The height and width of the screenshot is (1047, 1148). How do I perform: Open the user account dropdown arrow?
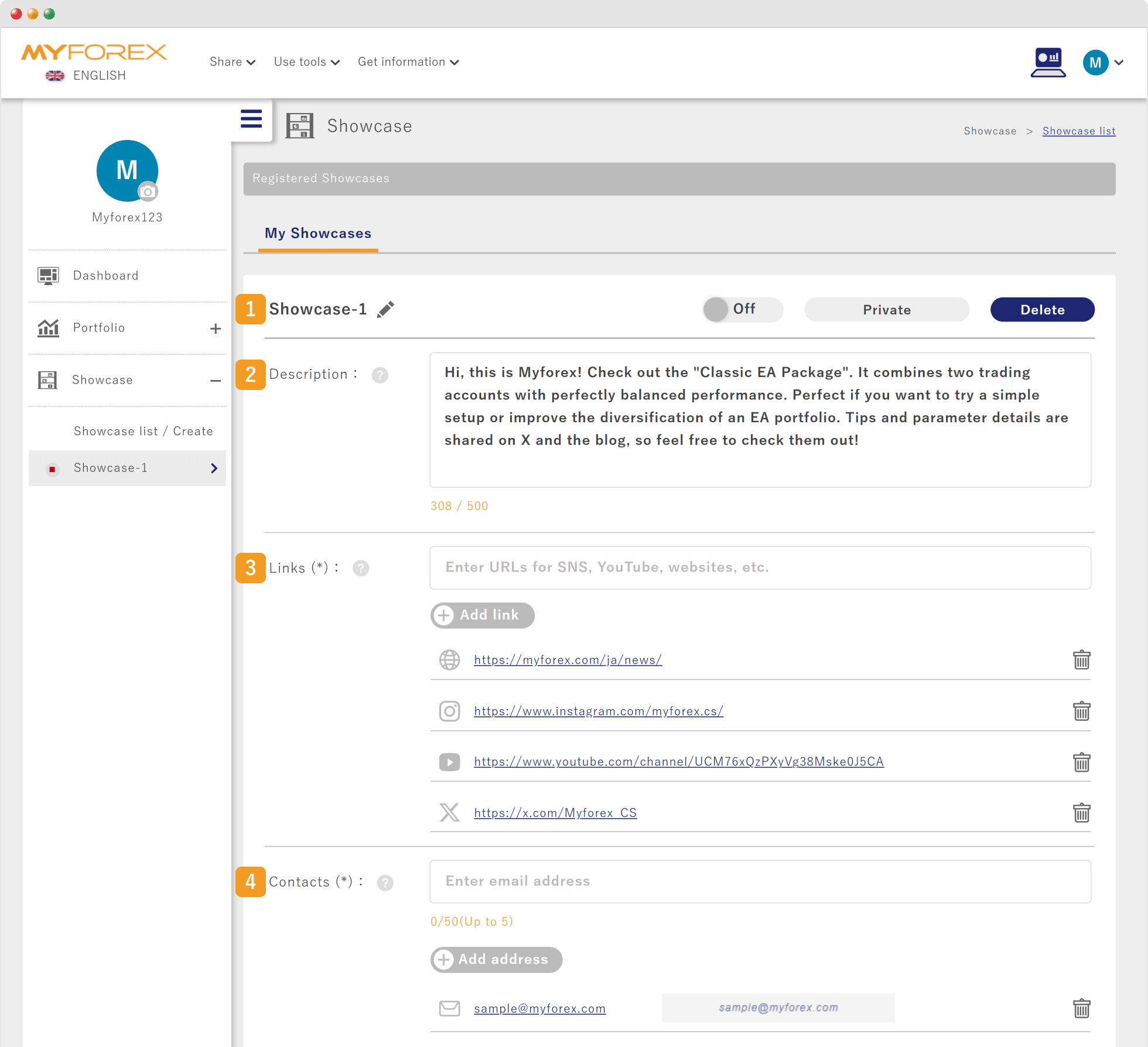[x=1119, y=63]
